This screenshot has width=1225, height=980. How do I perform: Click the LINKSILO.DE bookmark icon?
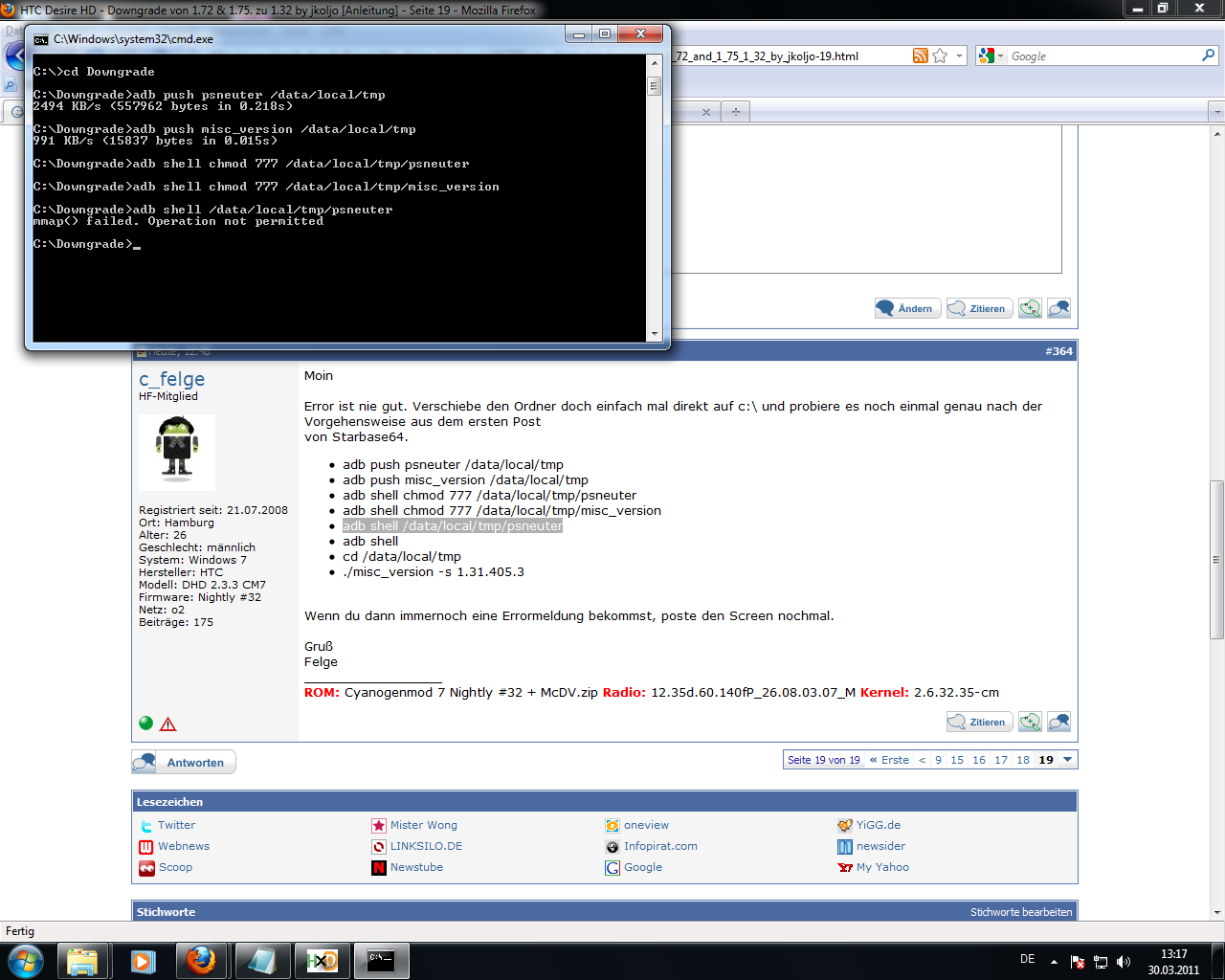point(379,846)
